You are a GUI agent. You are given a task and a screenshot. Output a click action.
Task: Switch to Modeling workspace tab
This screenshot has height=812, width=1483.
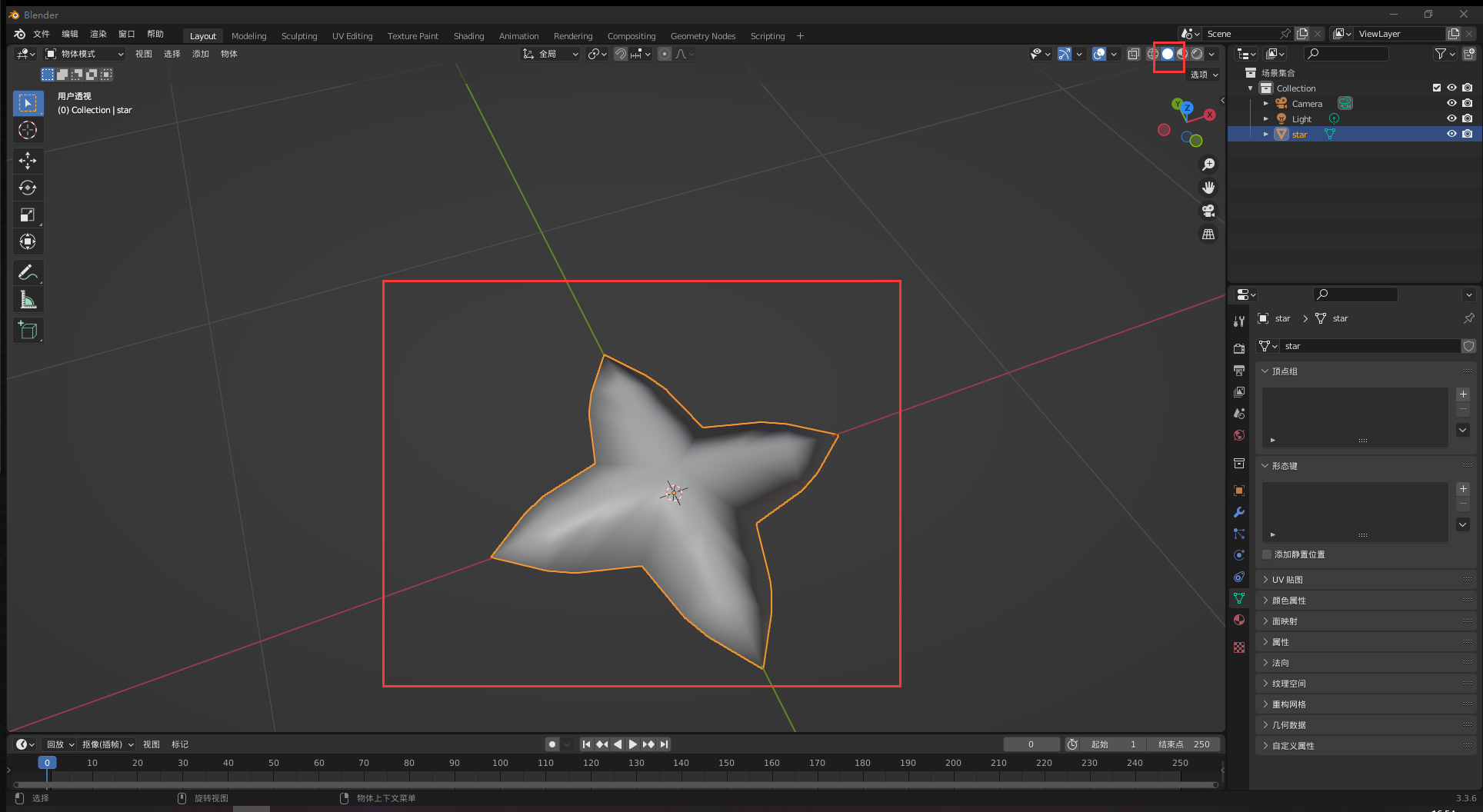tap(248, 36)
